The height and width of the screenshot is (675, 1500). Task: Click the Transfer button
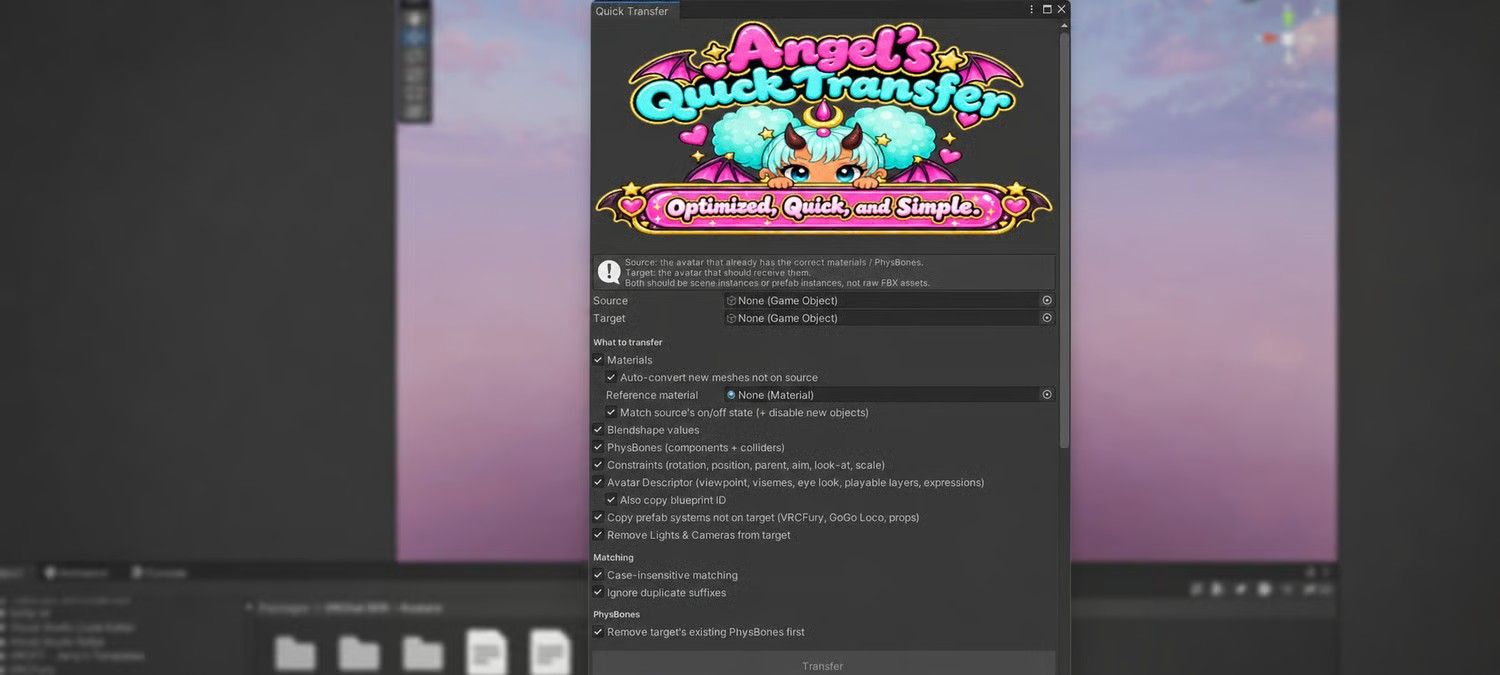pos(823,665)
